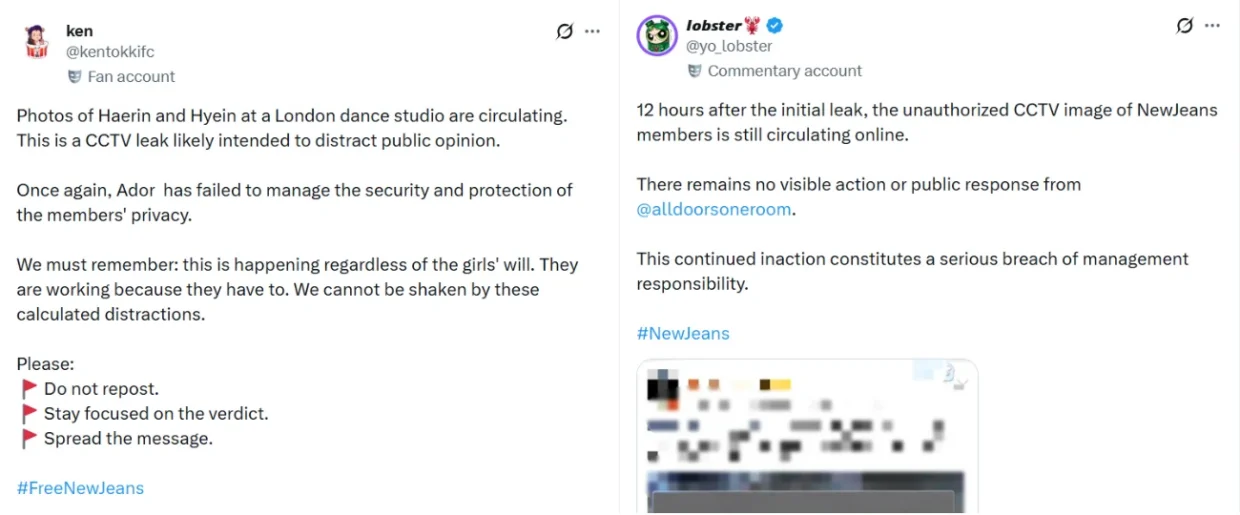Open more options on ken's post
Screen dimensions: 1240x515
click(x=593, y=31)
